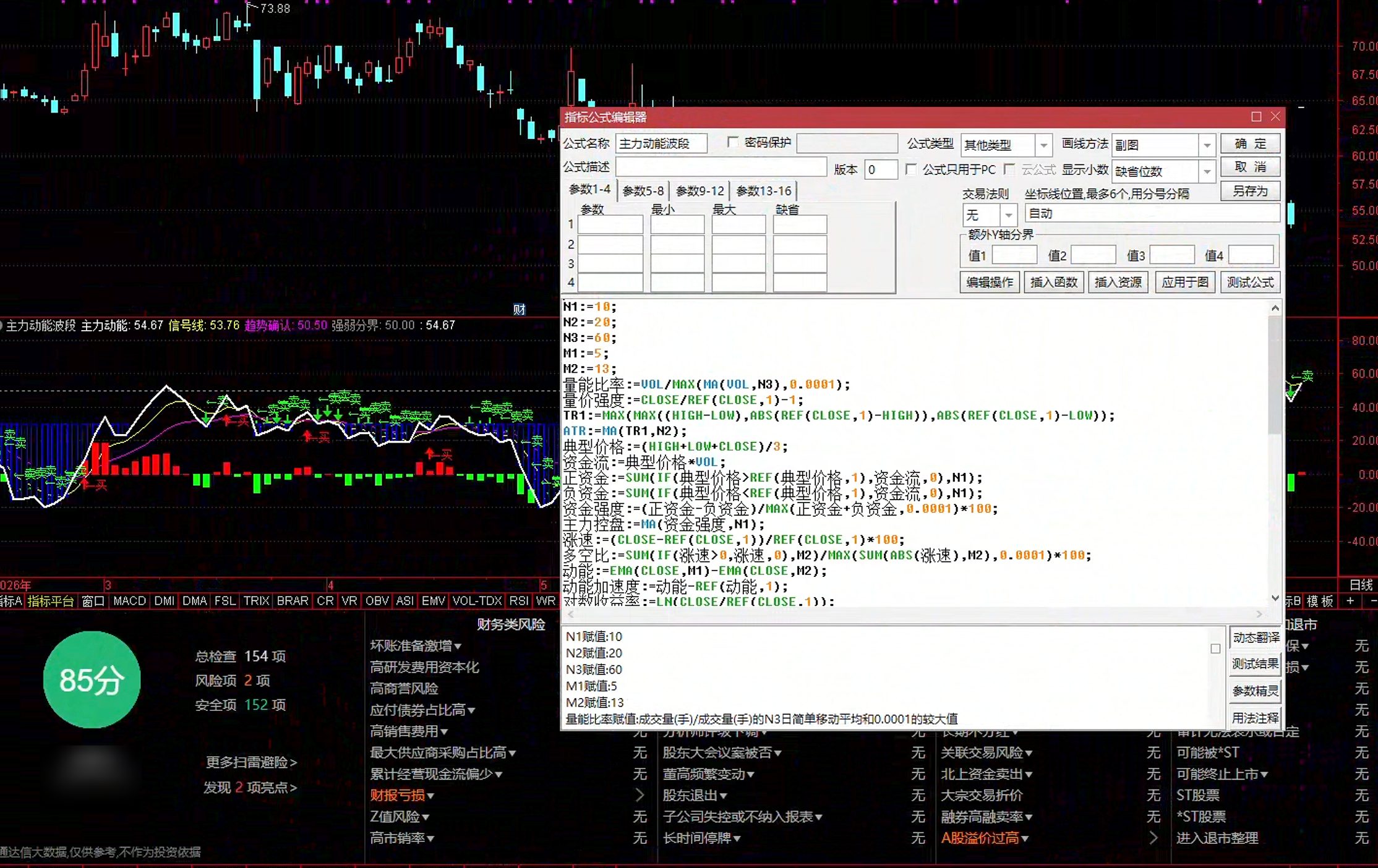1378x868 pixels.
Task: Click 另存为 button
Action: click(1250, 191)
